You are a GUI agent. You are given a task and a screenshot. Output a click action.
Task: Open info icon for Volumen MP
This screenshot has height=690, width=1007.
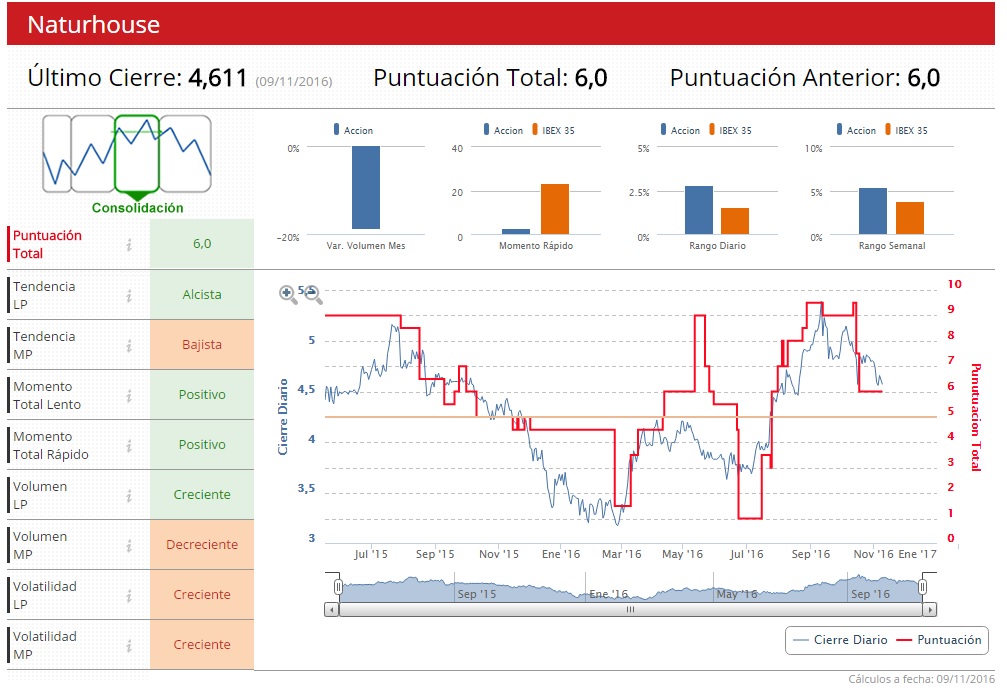pyautogui.click(x=129, y=545)
